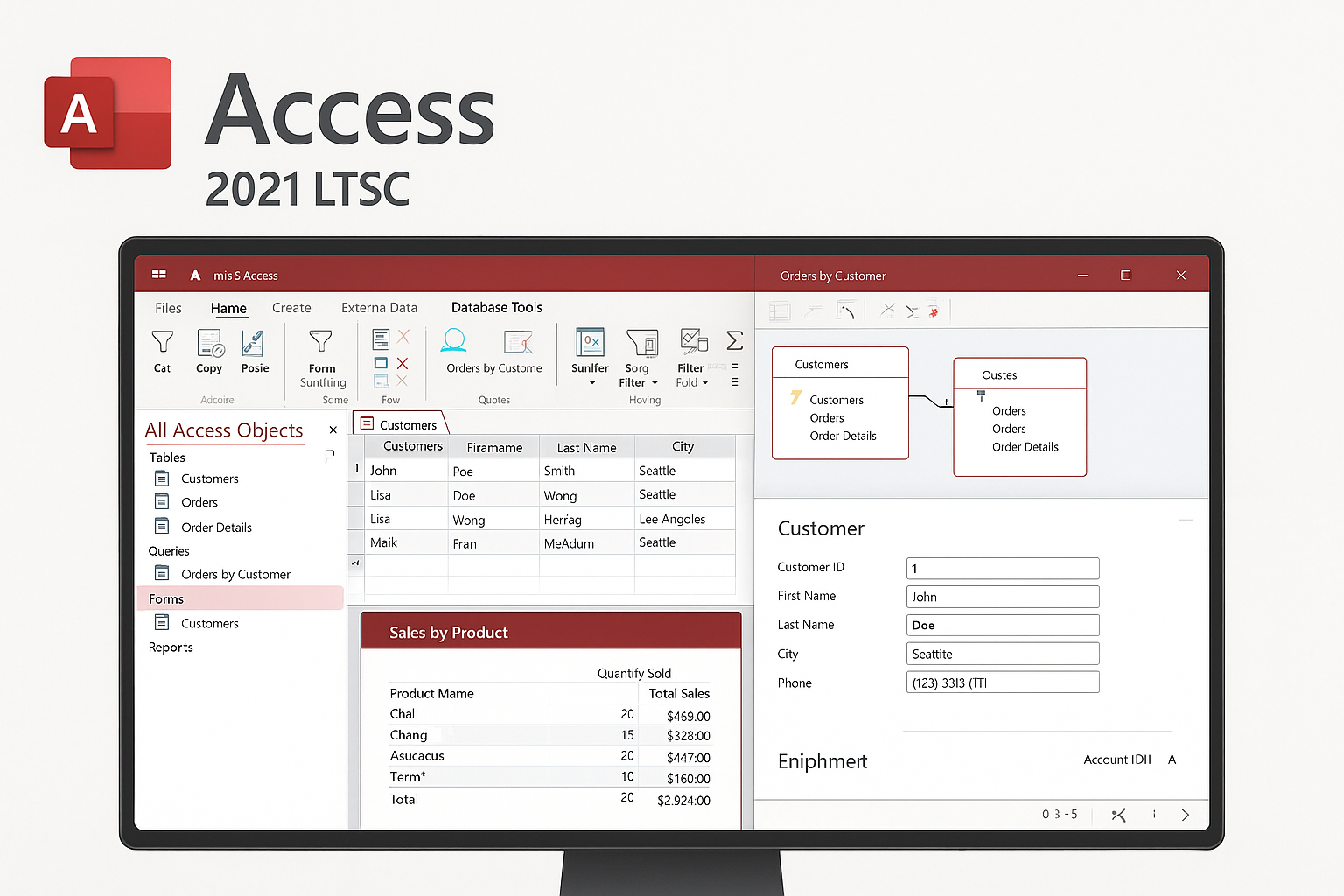Click the Cat filter funnel icon
This screenshot has width=1344, height=896.
click(163, 342)
